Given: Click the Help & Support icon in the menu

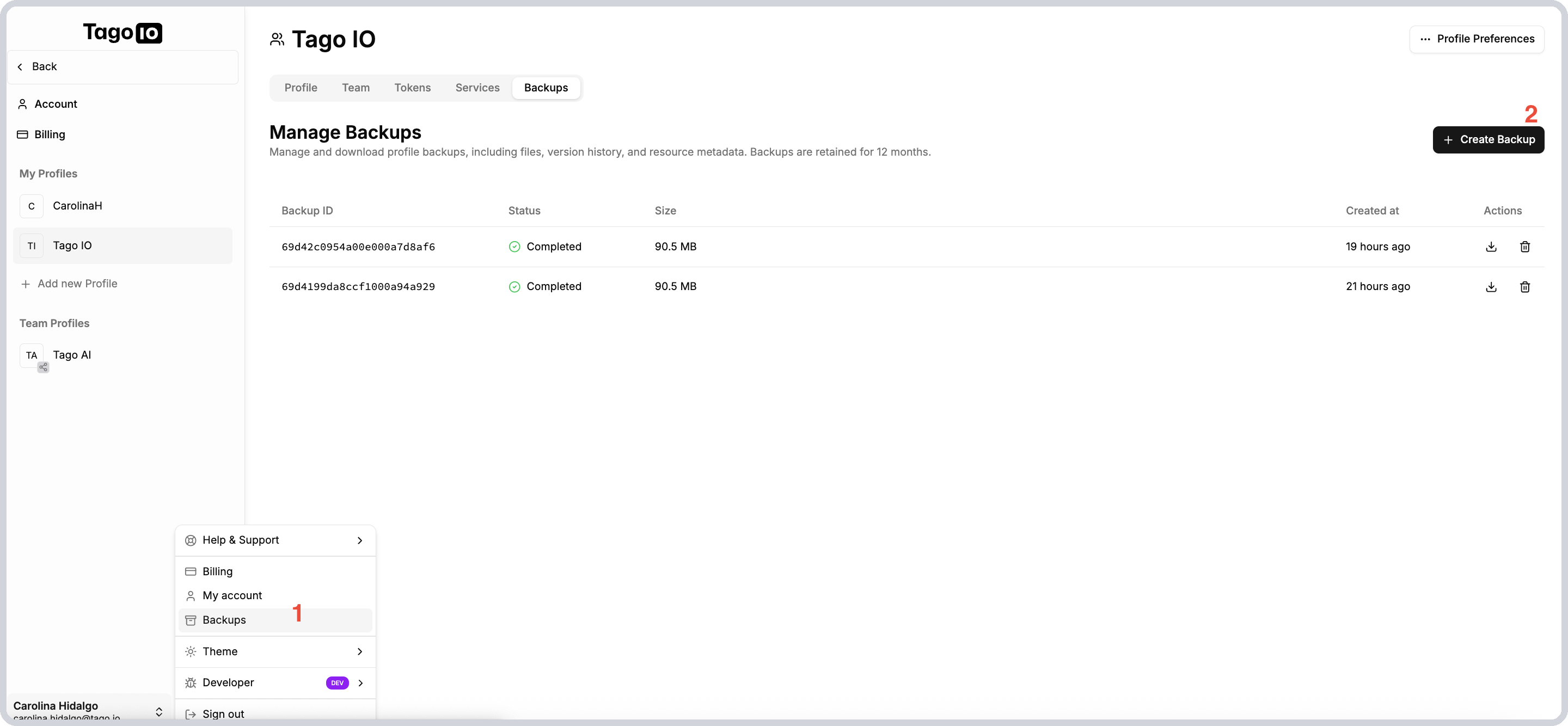Looking at the screenshot, I should point(190,540).
